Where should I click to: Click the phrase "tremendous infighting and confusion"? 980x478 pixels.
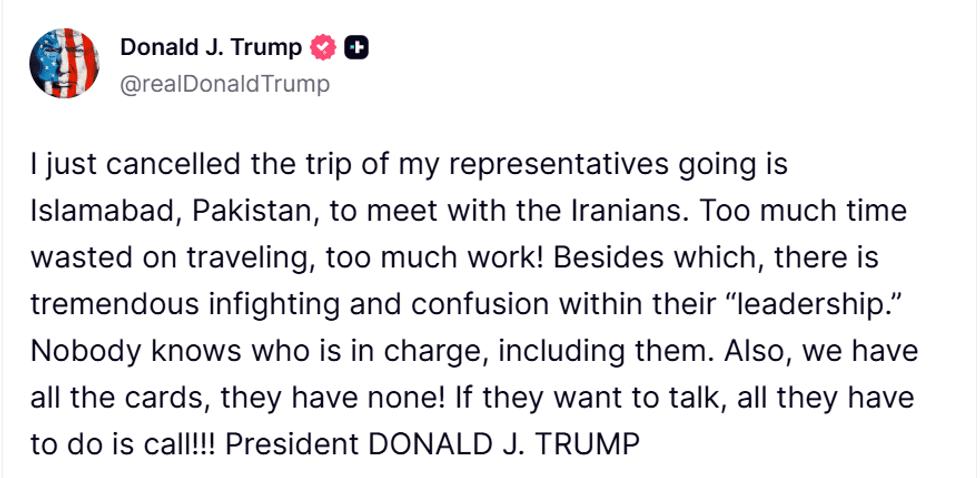260,303
